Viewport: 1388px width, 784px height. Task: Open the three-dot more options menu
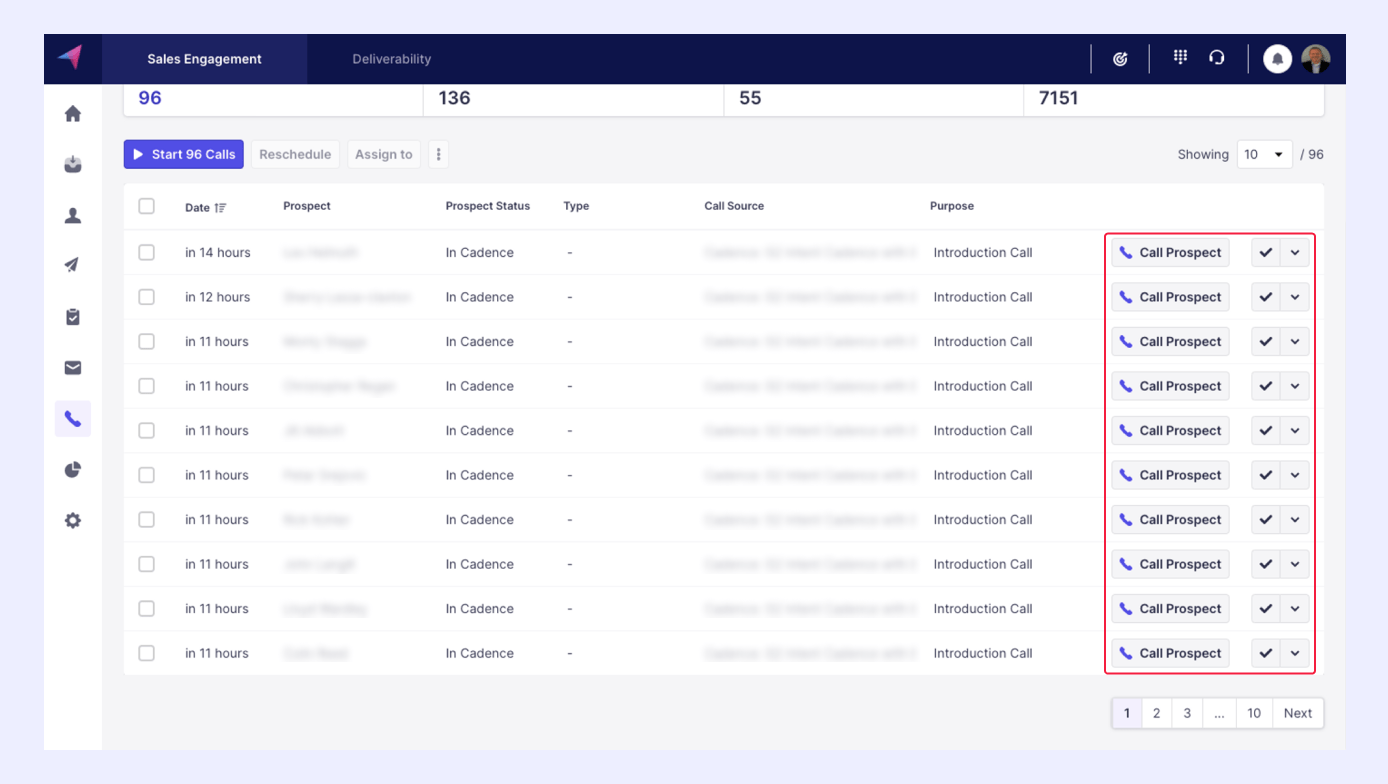(438, 155)
